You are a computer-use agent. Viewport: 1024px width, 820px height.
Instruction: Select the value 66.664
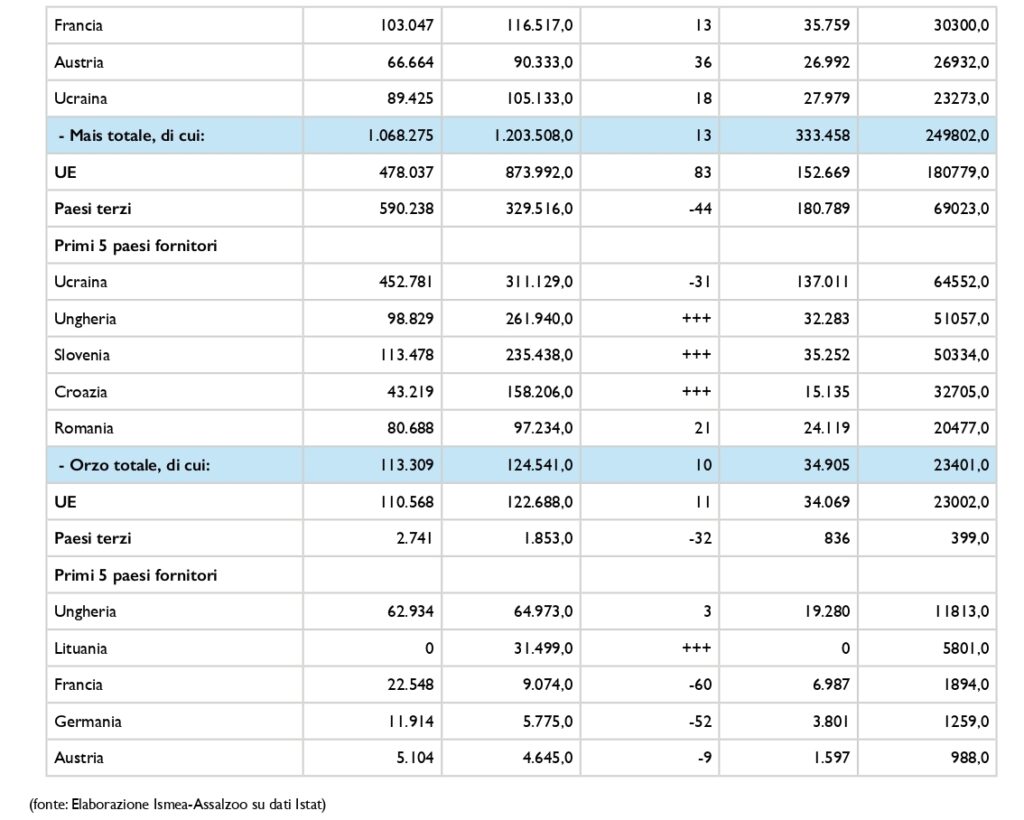(410, 63)
